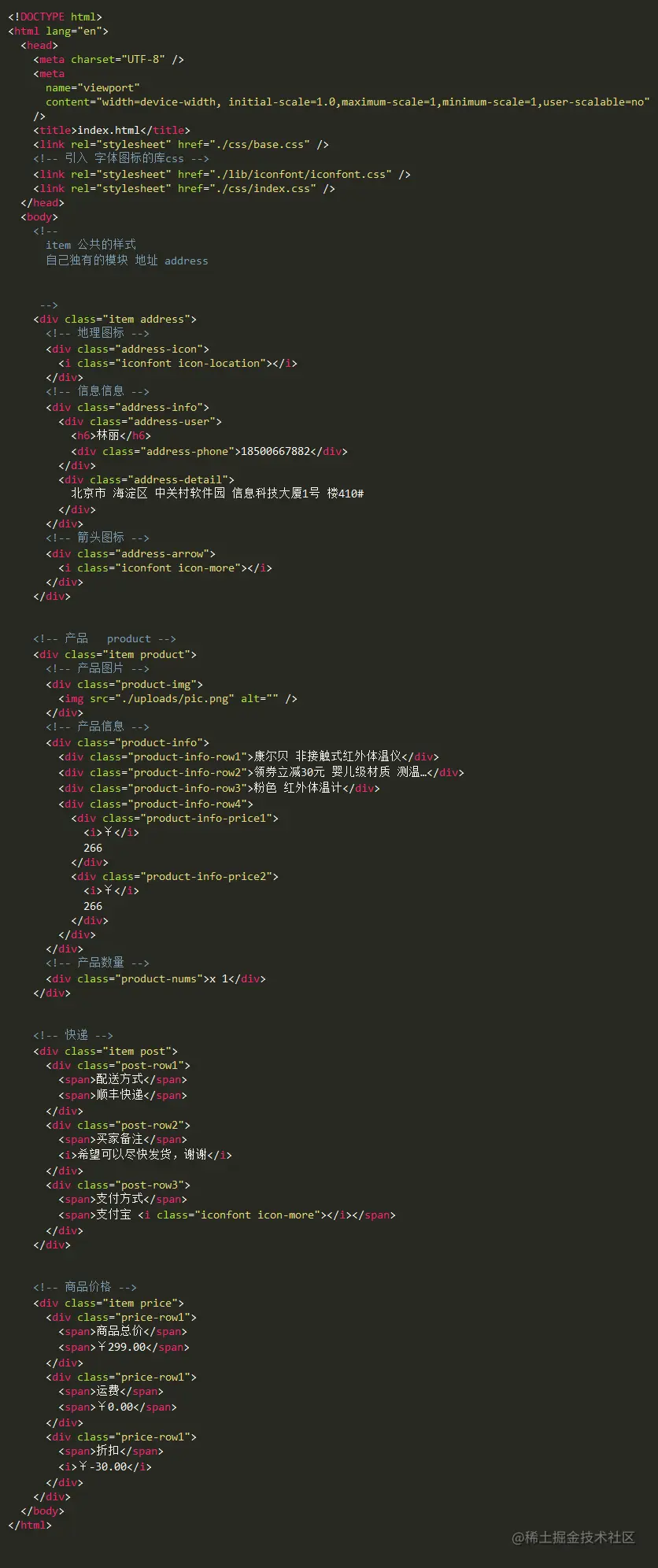Click the div class="address-detail" line
Image resolution: width=658 pixels, height=1568 pixels.
146,479
